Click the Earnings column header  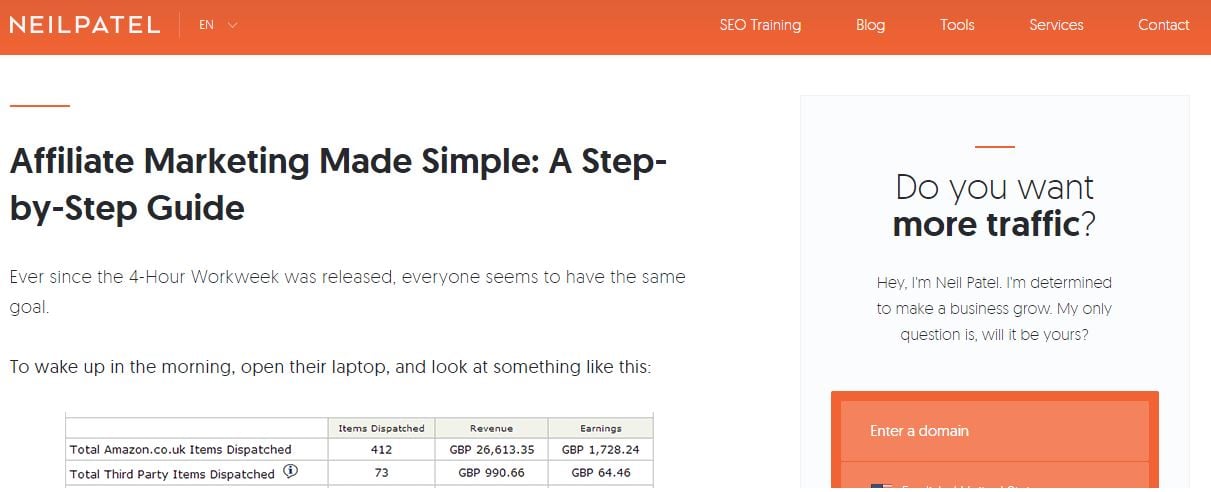599,428
